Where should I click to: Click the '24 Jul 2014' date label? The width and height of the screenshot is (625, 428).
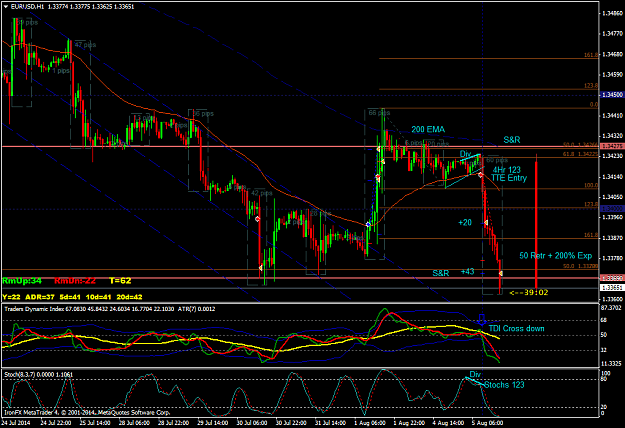16,422
